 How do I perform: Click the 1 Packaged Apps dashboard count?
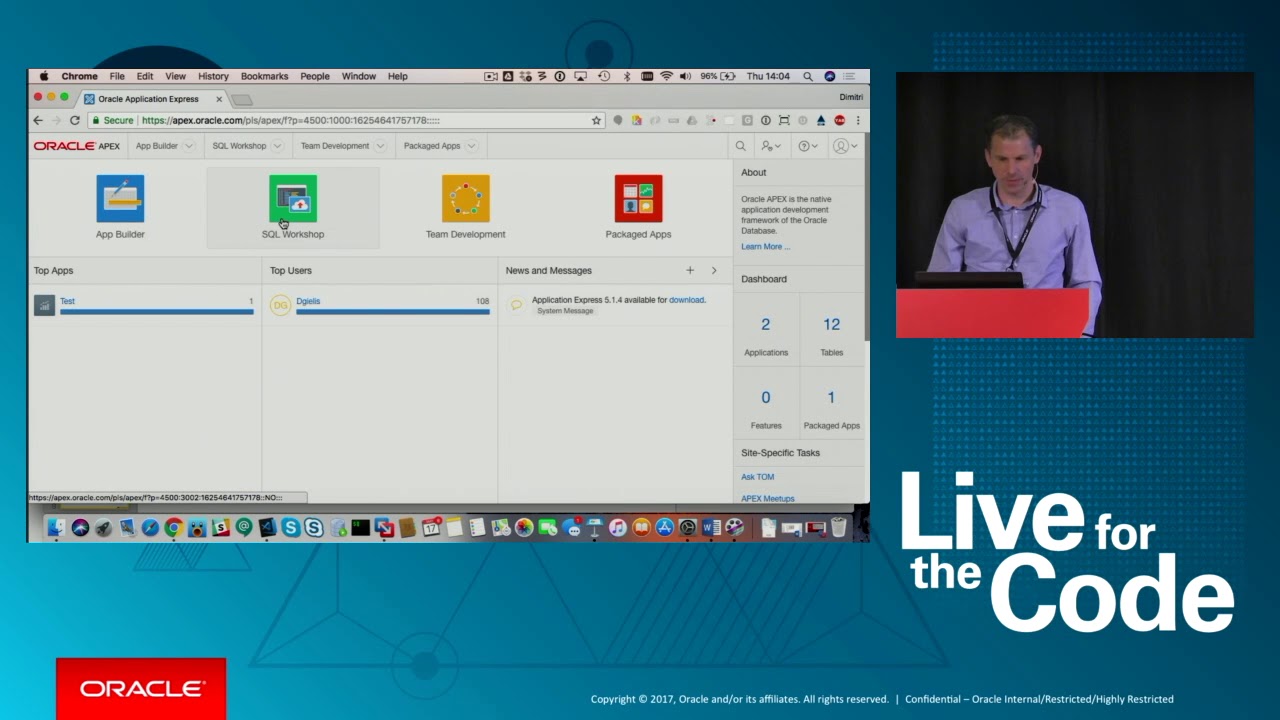pos(831,398)
